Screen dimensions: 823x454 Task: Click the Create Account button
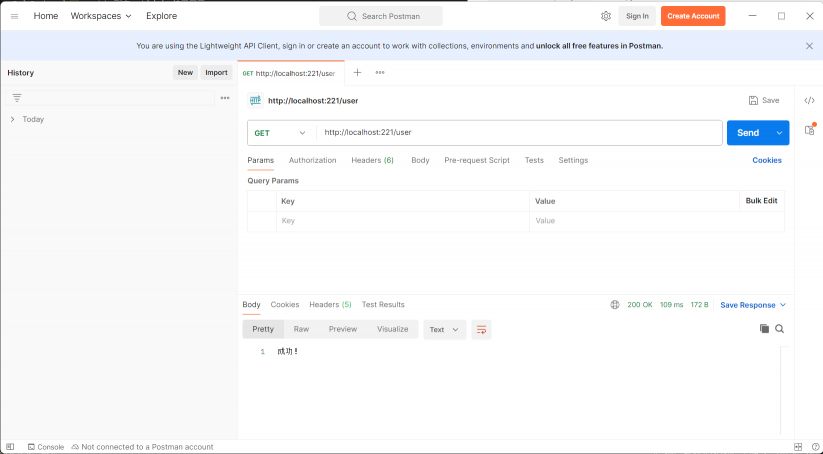click(693, 16)
